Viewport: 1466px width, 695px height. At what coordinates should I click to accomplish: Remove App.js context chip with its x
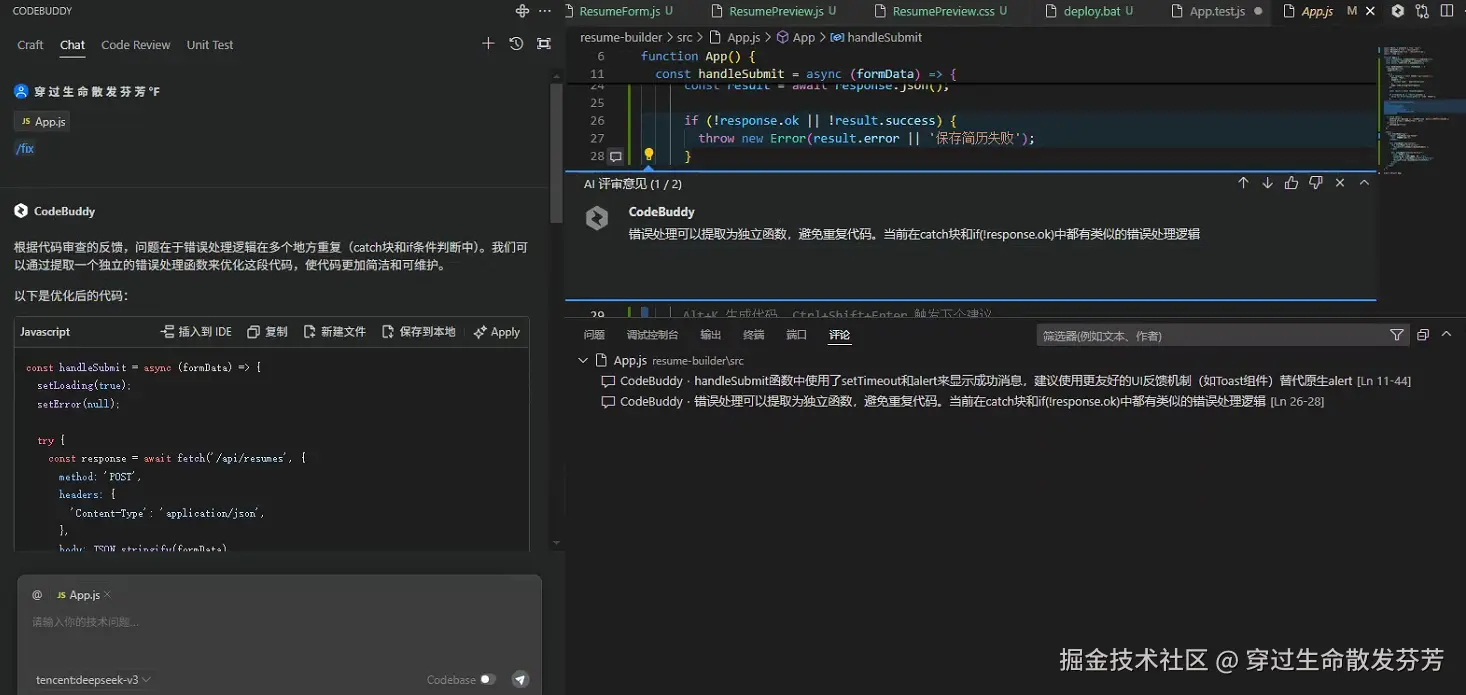click(x=108, y=594)
